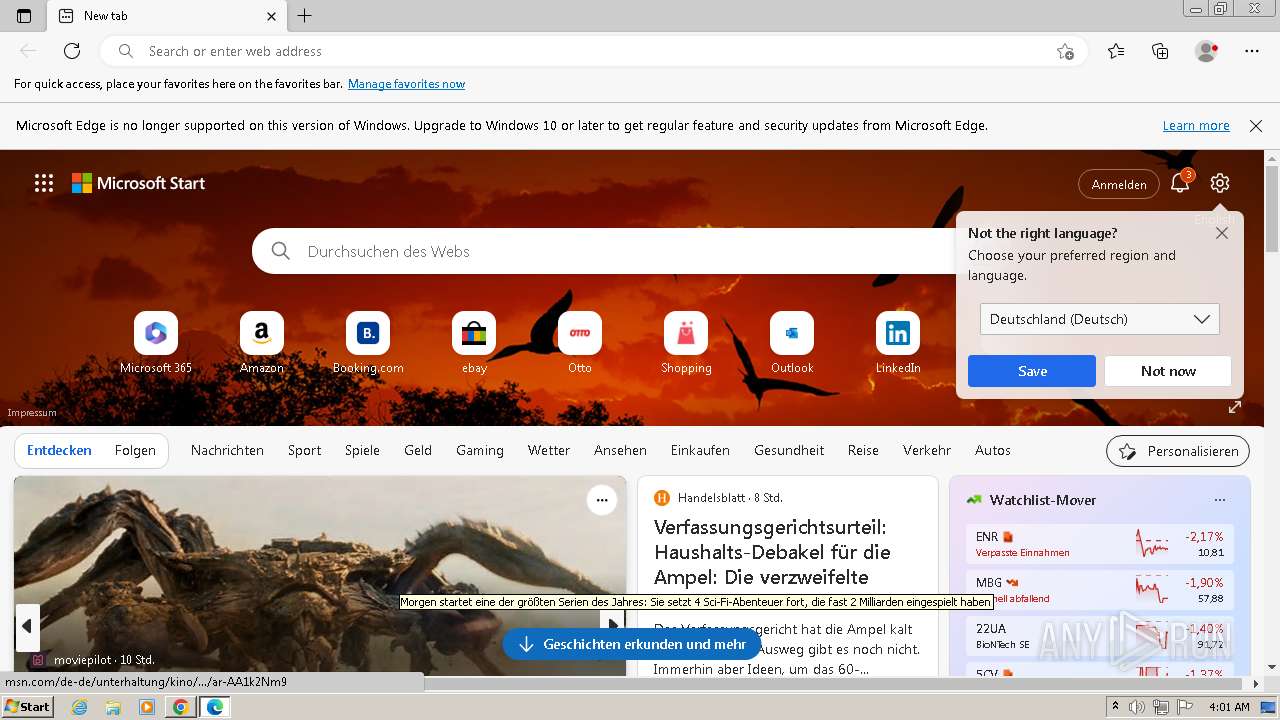Open Otto quick link

[x=580, y=343]
